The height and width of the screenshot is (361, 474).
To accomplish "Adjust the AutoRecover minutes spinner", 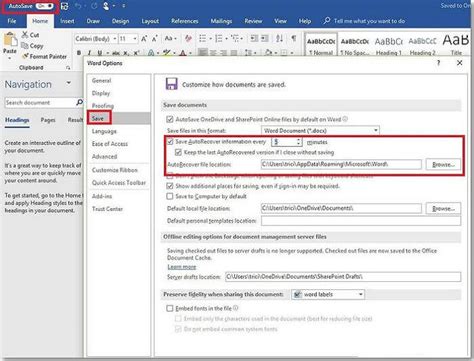I will point(299,142).
